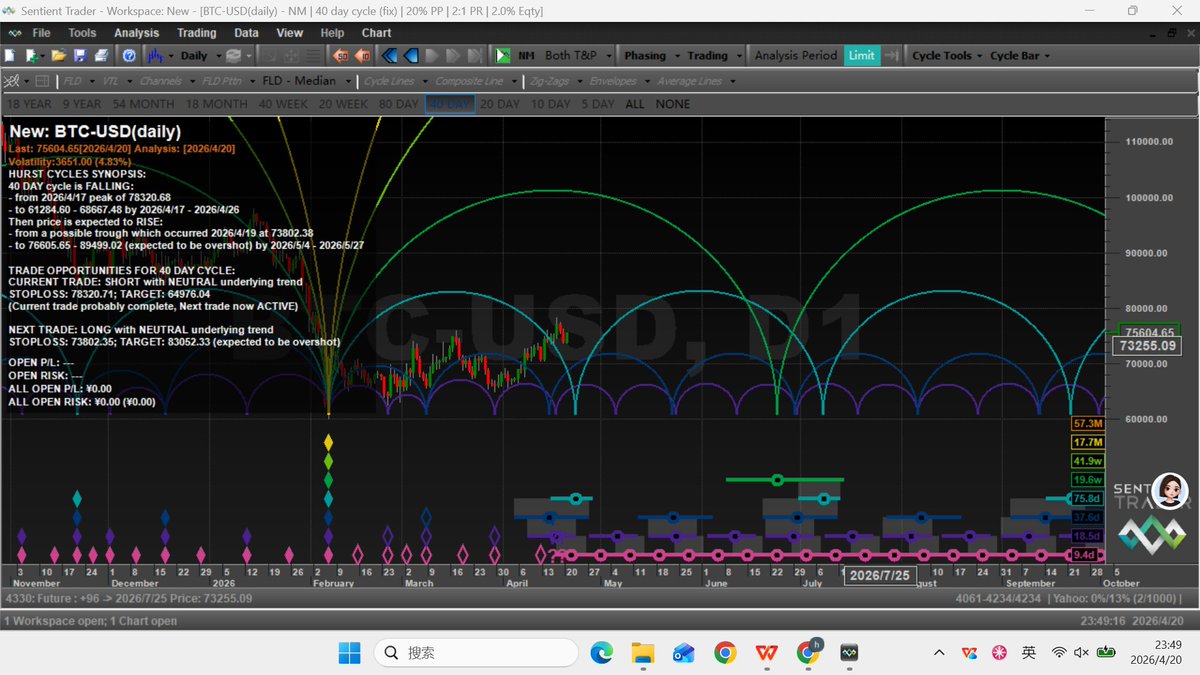Image resolution: width=1200 pixels, height=675 pixels.
Task: Open help via blue question mark icon
Action: pyautogui.click(x=129, y=56)
